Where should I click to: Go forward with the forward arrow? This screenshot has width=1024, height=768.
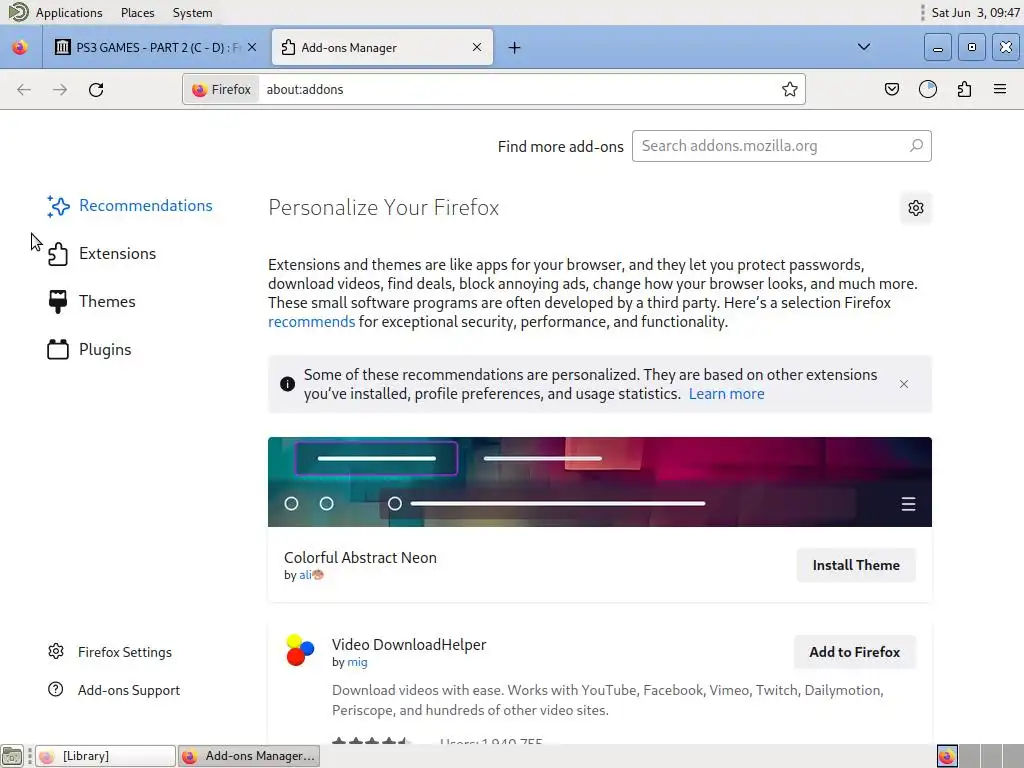(60, 89)
